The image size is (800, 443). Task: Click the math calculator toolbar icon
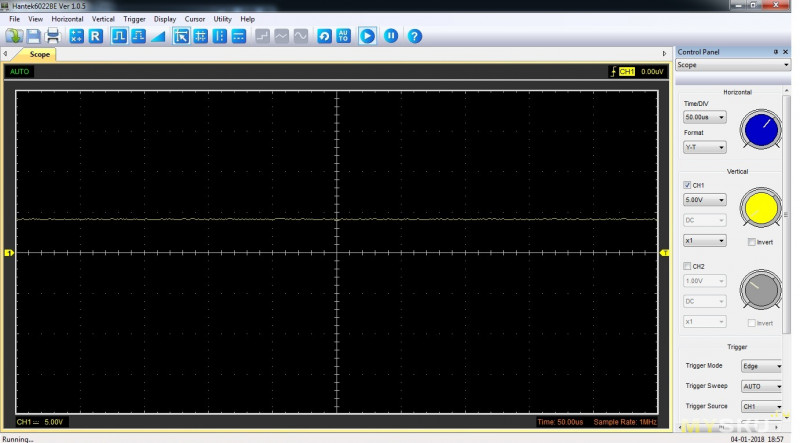pos(77,36)
